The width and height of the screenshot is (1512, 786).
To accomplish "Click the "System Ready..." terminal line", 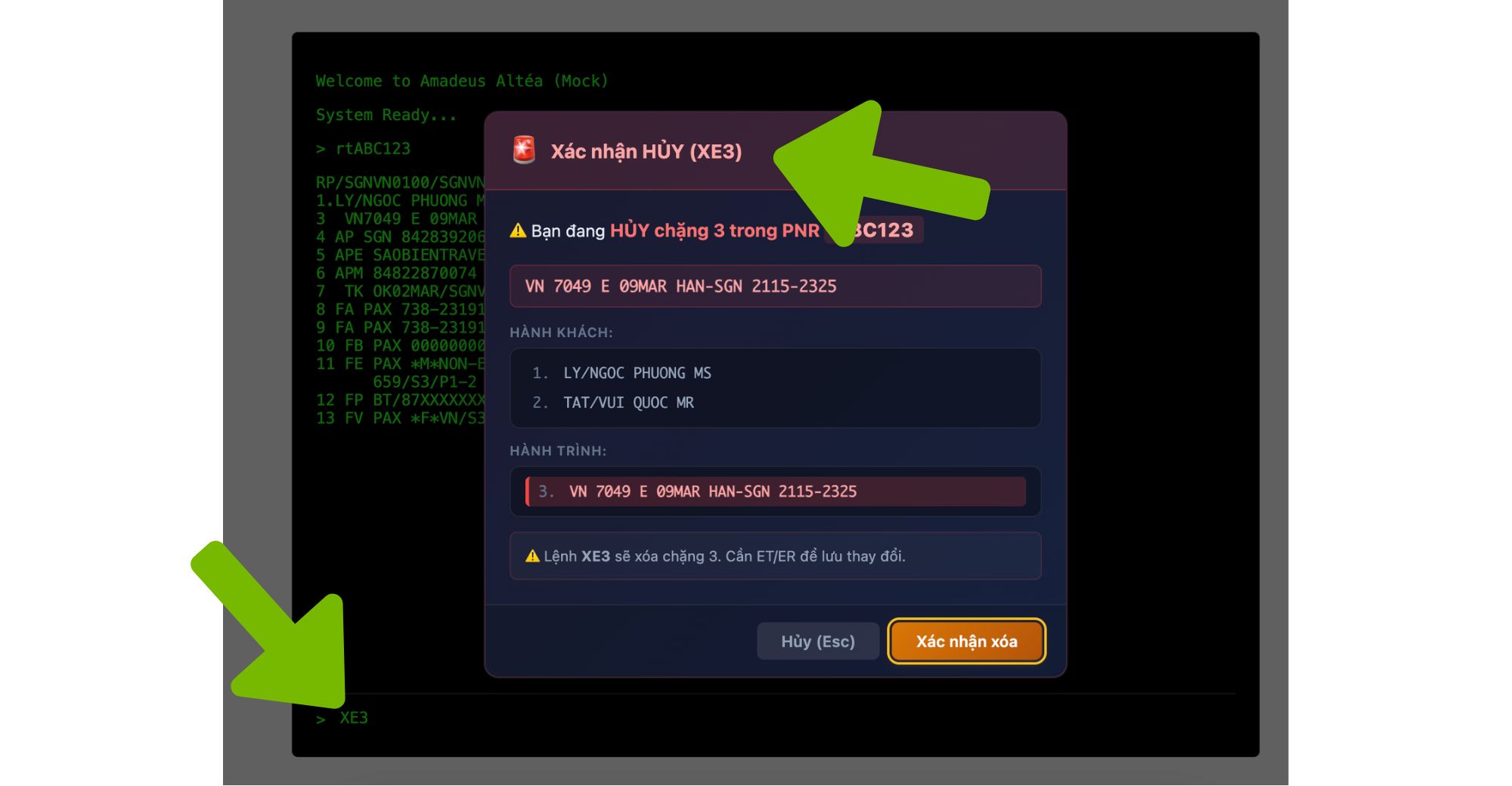I will [x=386, y=115].
